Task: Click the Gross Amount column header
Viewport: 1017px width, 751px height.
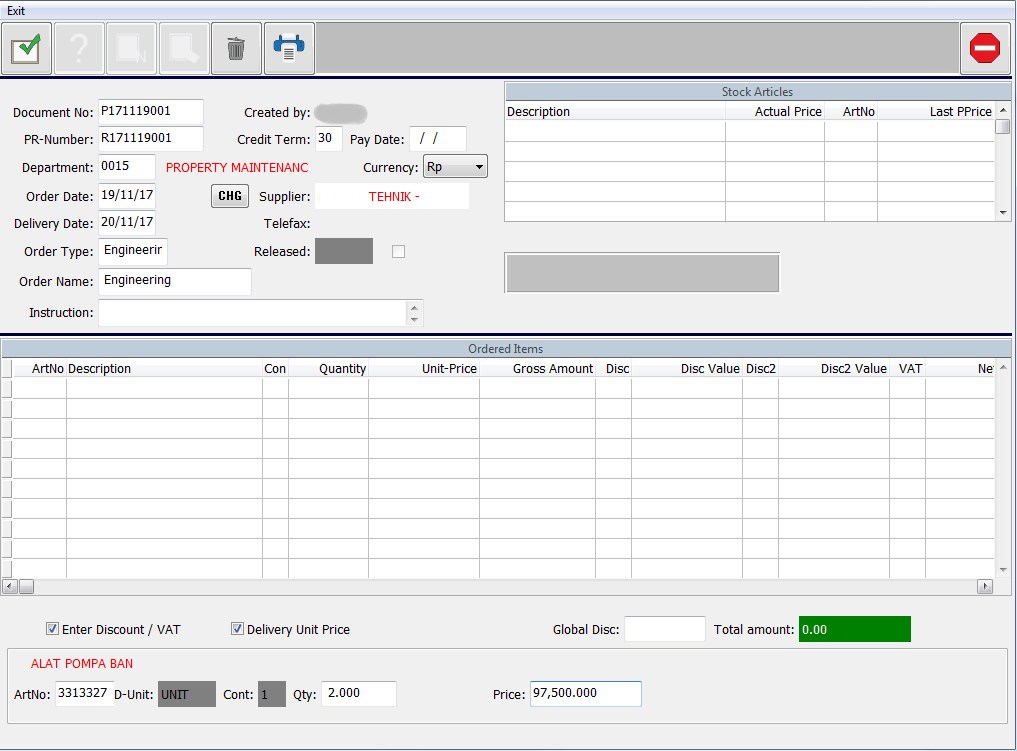Action: [537, 368]
